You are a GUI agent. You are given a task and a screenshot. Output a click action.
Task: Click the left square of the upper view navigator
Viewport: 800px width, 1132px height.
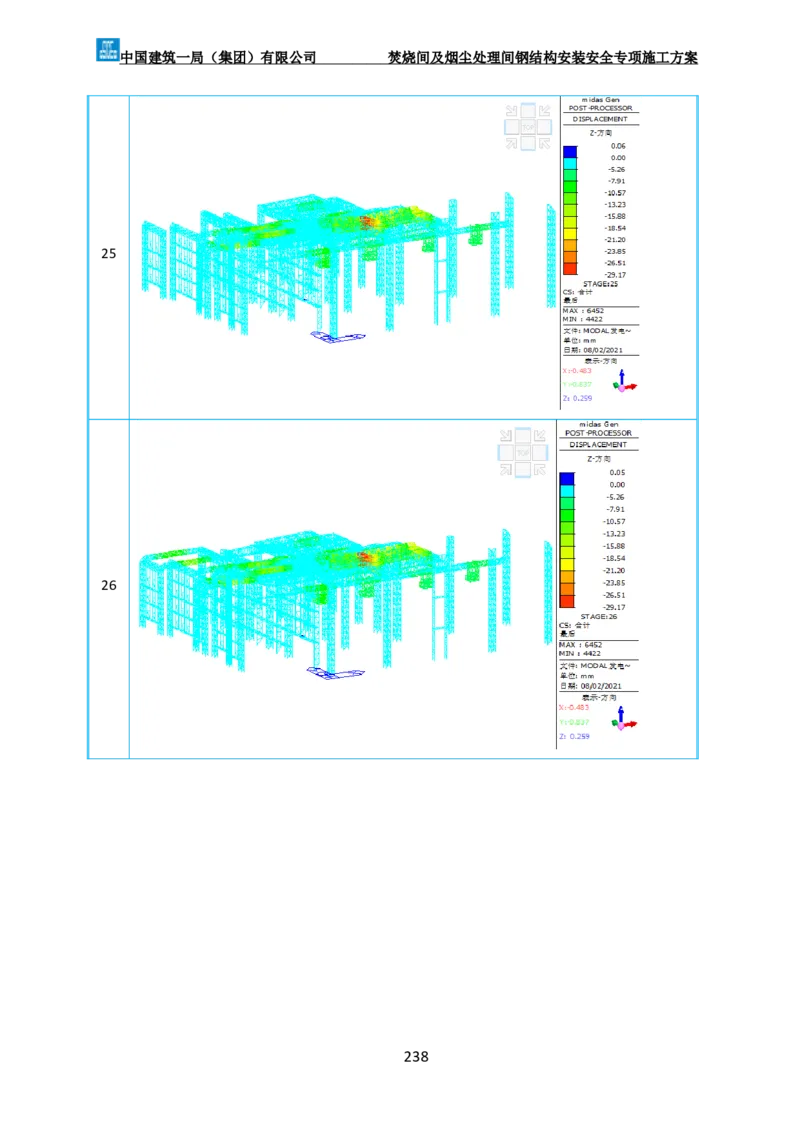[x=510, y=127]
